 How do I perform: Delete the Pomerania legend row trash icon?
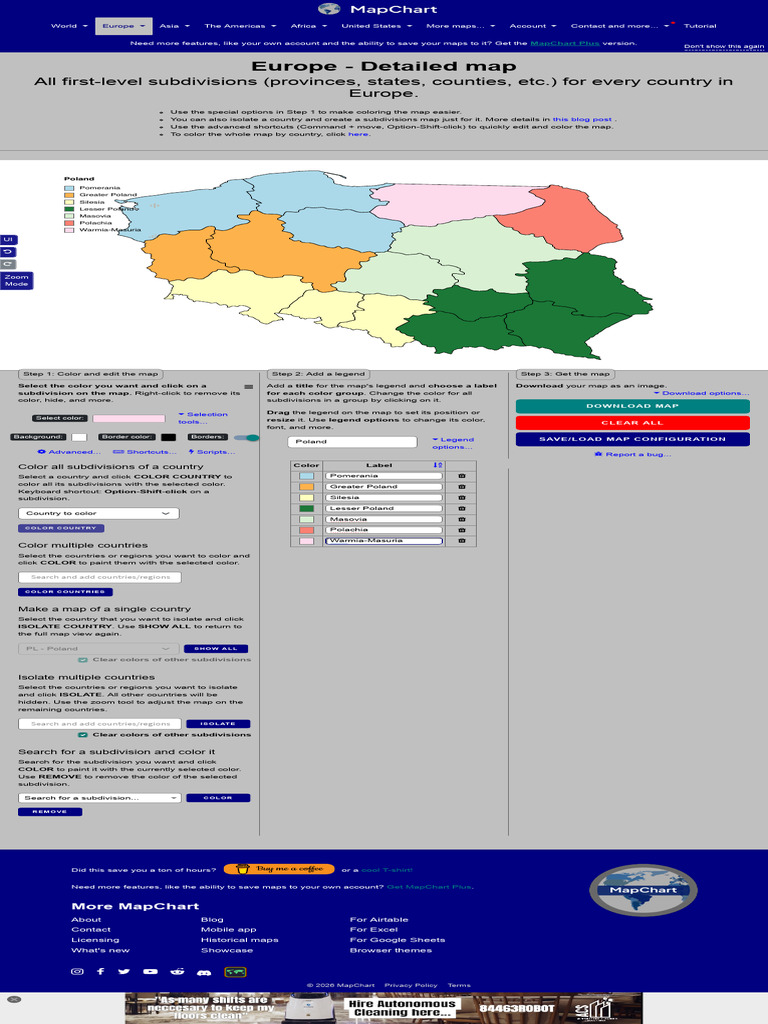coord(462,476)
